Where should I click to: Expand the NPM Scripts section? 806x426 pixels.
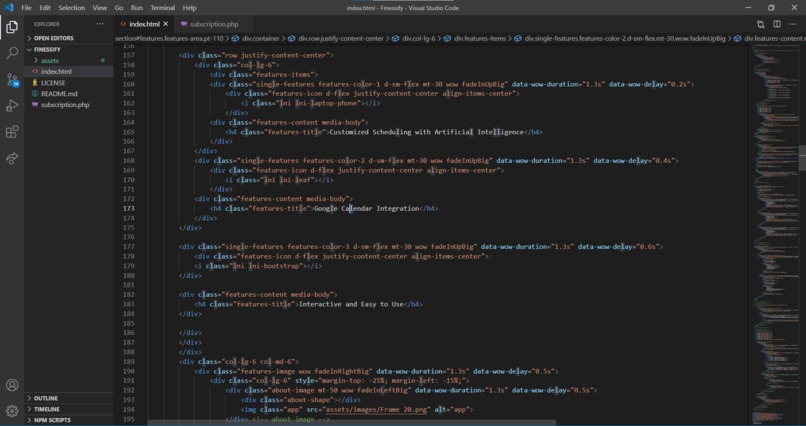(69, 420)
